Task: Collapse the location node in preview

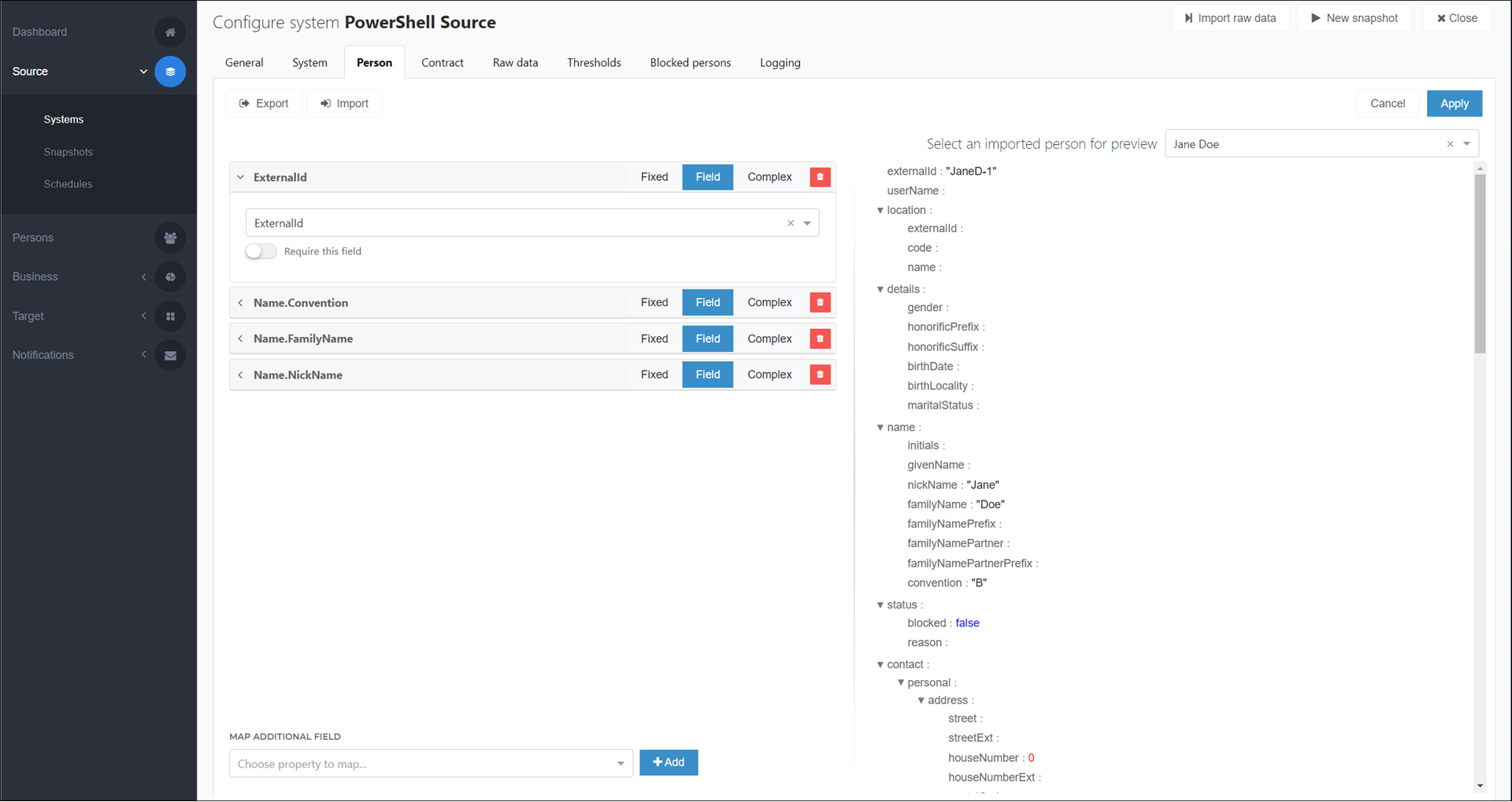Action: pos(880,210)
